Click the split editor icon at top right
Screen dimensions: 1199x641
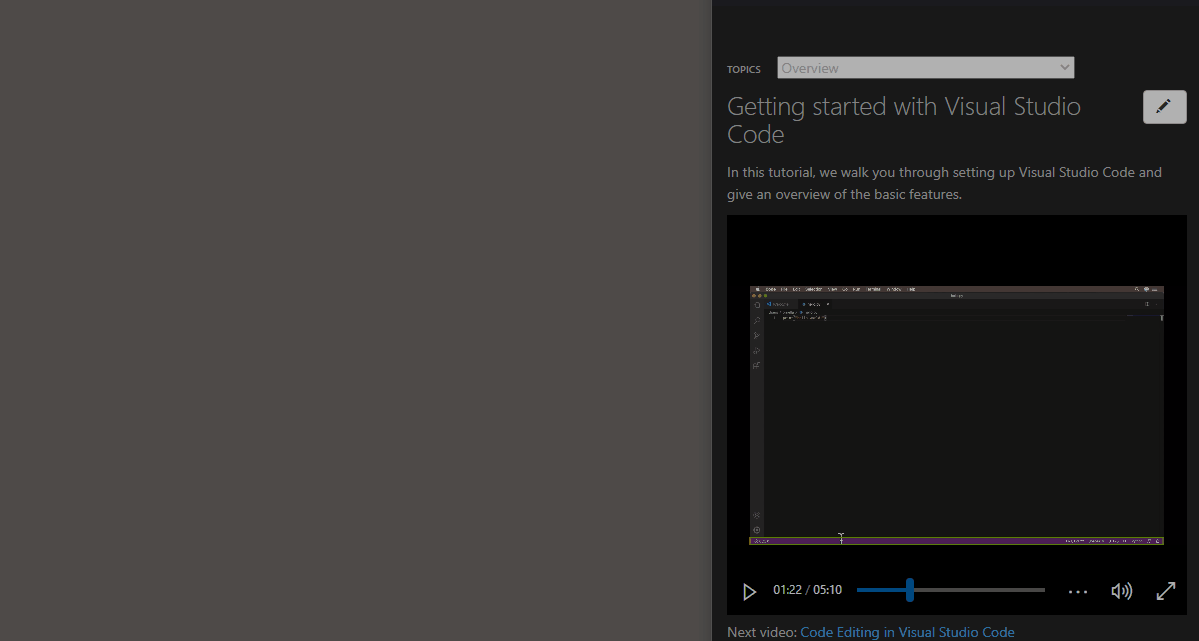(1148, 304)
